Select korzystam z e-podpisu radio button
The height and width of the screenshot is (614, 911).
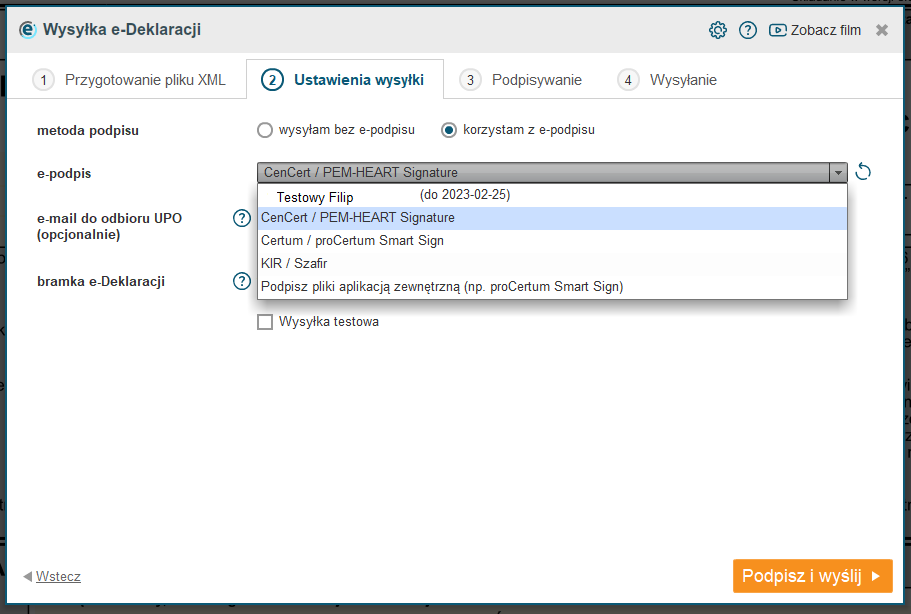click(x=449, y=130)
